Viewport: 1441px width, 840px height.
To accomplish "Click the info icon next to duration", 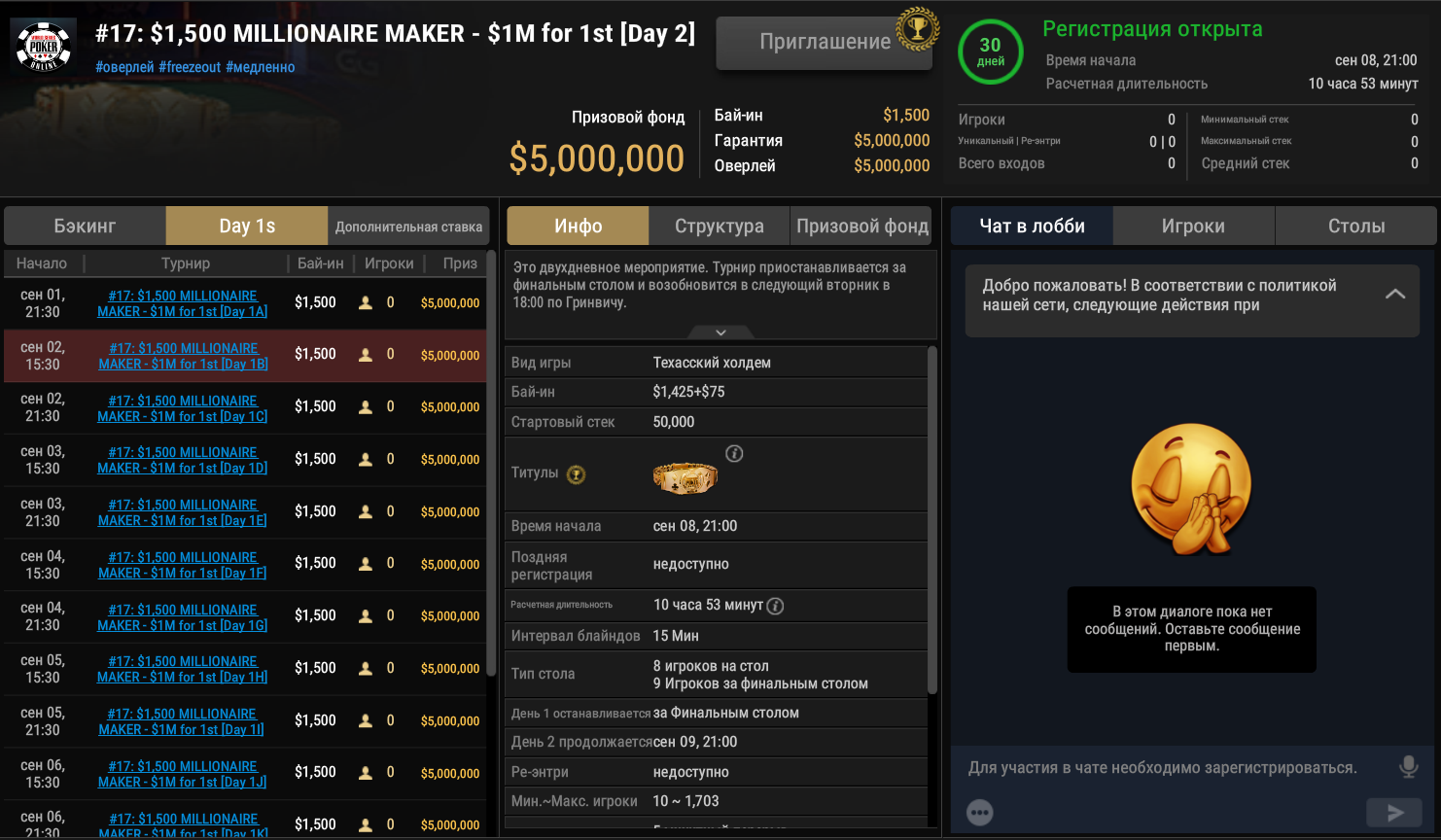I will tap(775, 606).
